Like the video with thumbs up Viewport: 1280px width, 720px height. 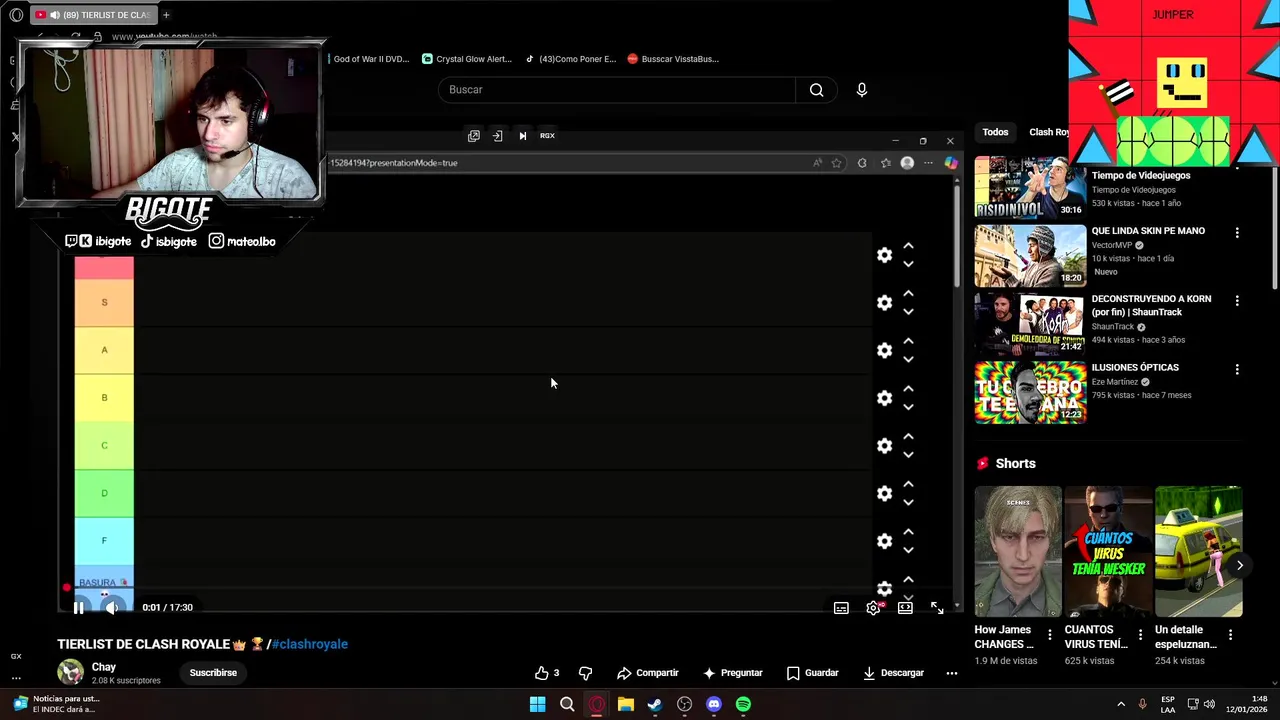click(547, 673)
